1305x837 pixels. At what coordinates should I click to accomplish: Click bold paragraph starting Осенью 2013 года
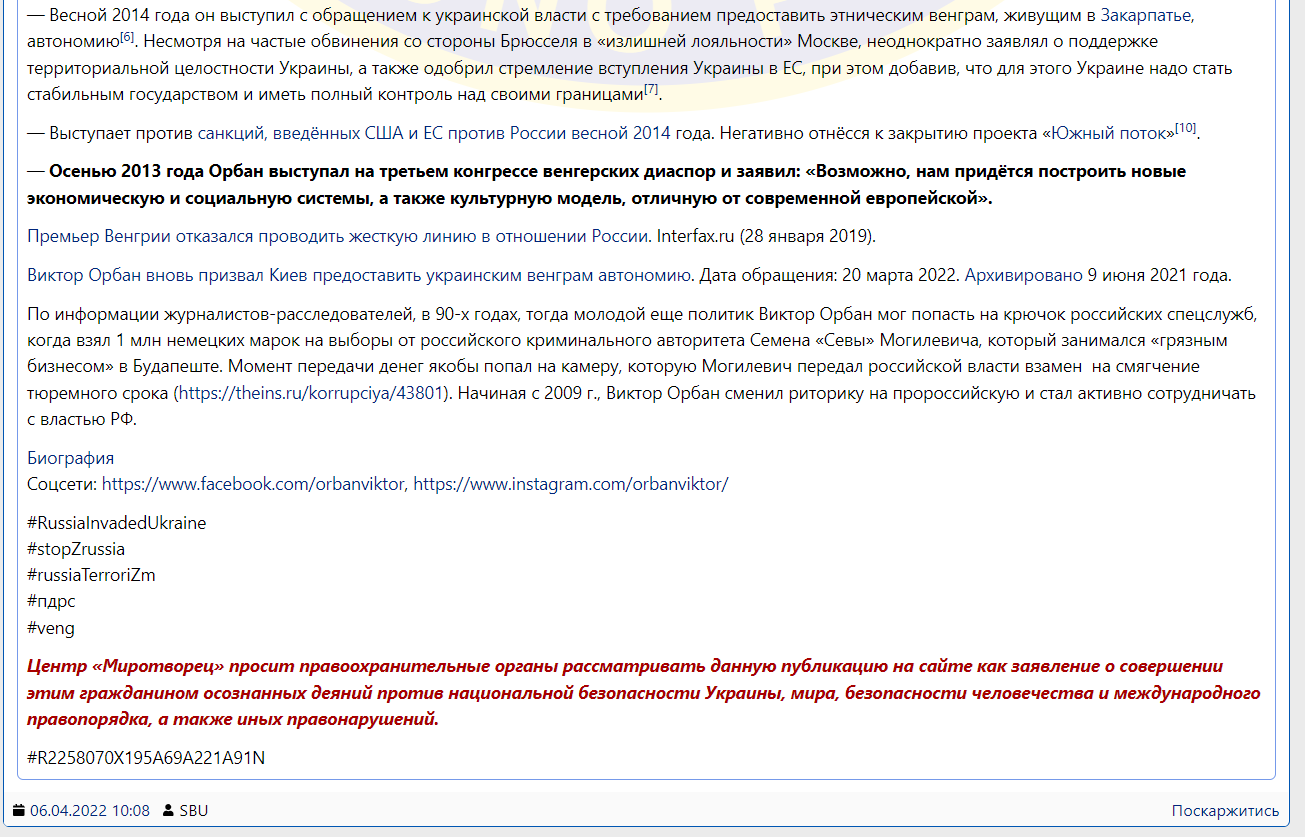click(x=606, y=184)
